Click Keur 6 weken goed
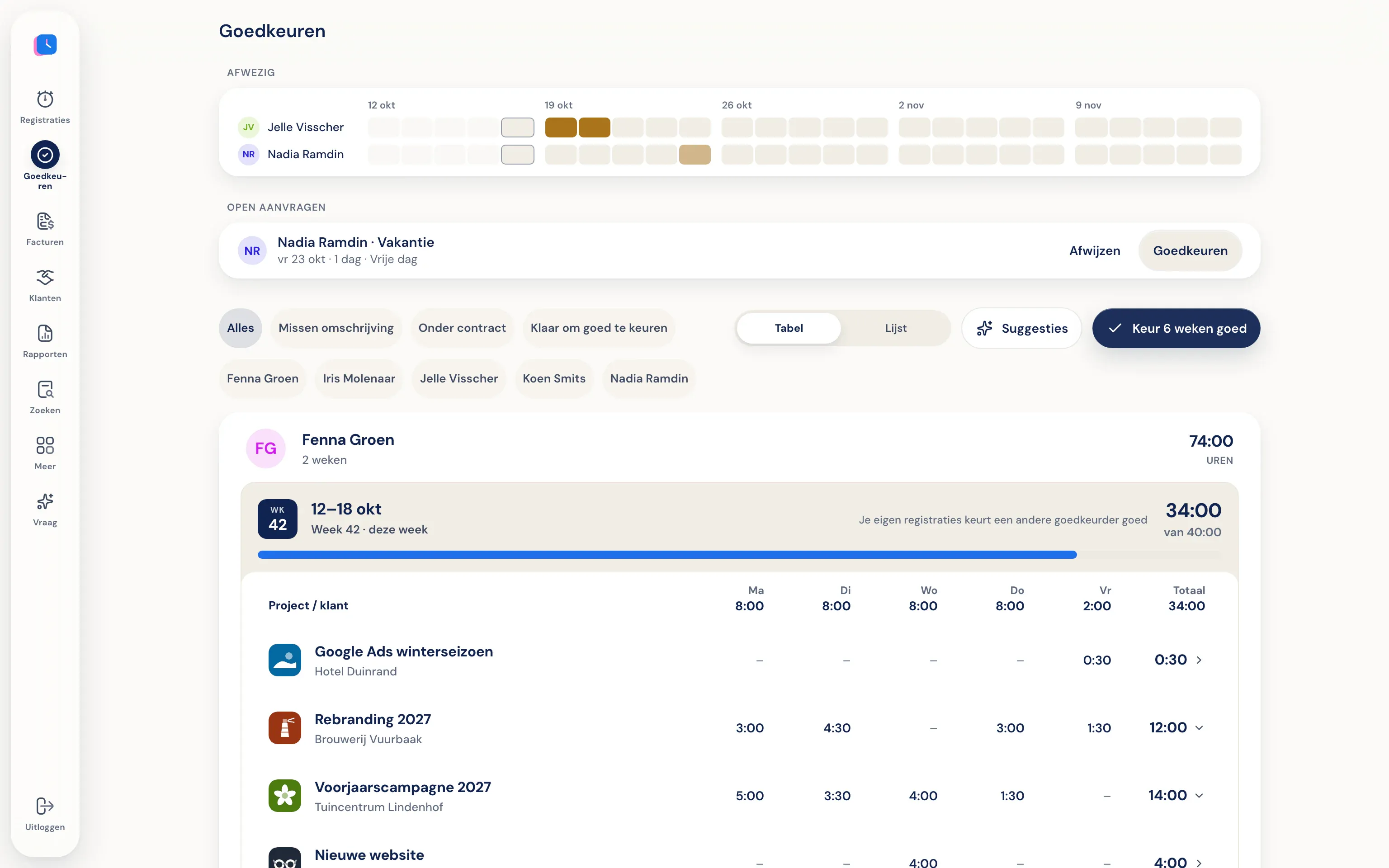 click(1176, 328)
